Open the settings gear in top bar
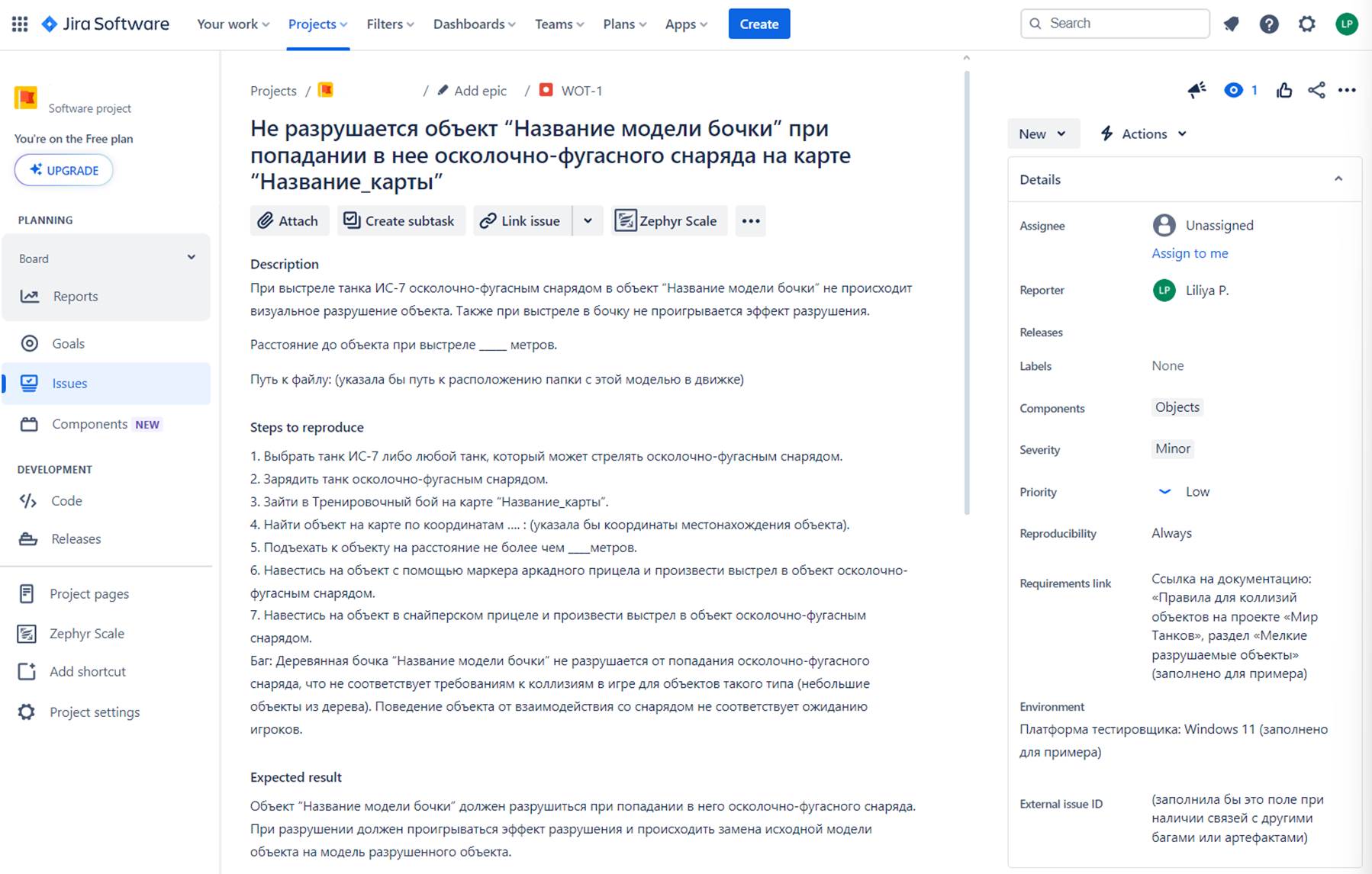This screenshot has height=874, width=1372. [x=1306, y=24]
